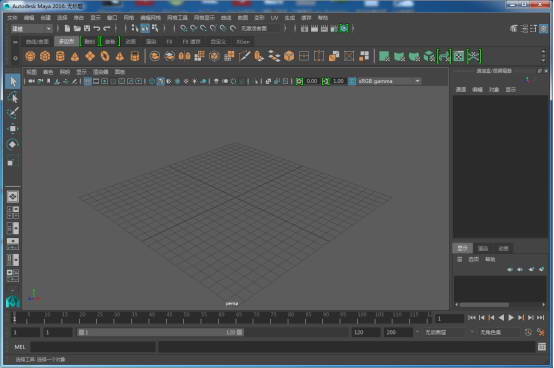Create a polygon pipe from the shelf
Viewport: 554px width, 368px height.
(x=135, y=56)
